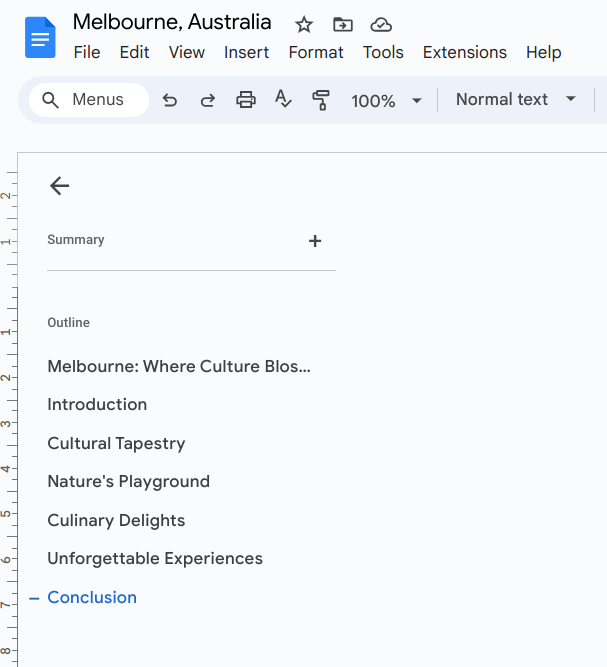
Task: Run spelling and grammar check icon
Action: coord(283,99)
